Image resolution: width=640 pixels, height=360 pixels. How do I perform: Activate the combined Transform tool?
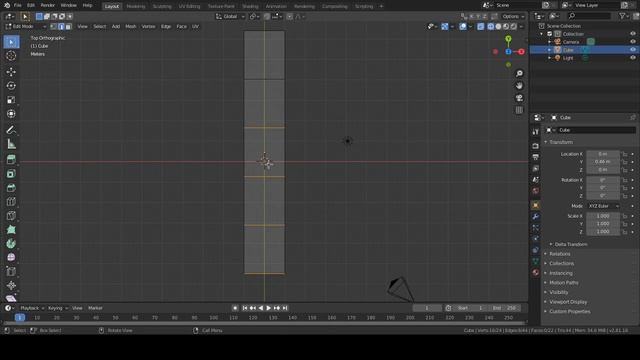11,114
